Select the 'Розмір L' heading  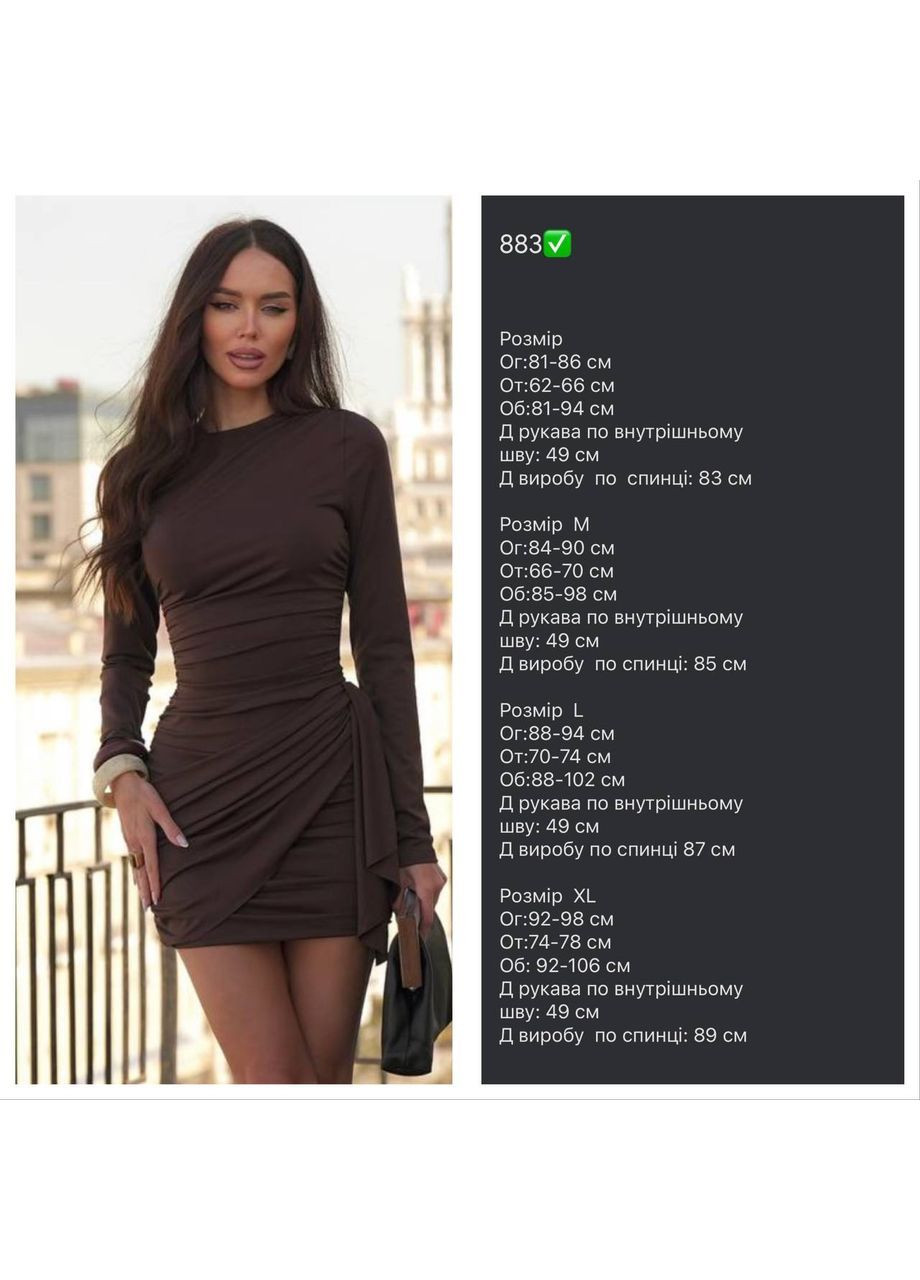(541, 710)
